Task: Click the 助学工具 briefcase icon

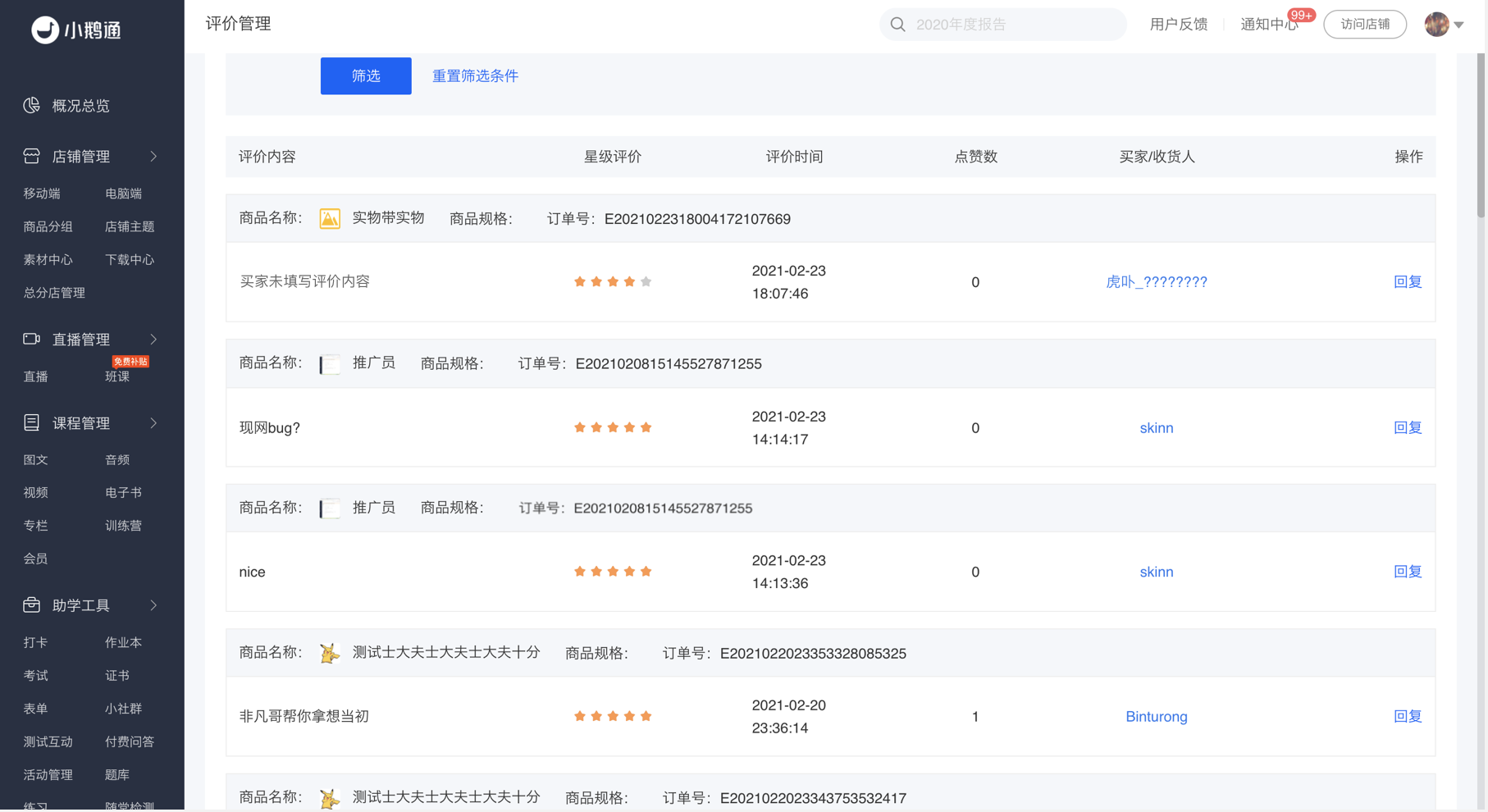Action: pyautogui.click(x=31, y=604)
